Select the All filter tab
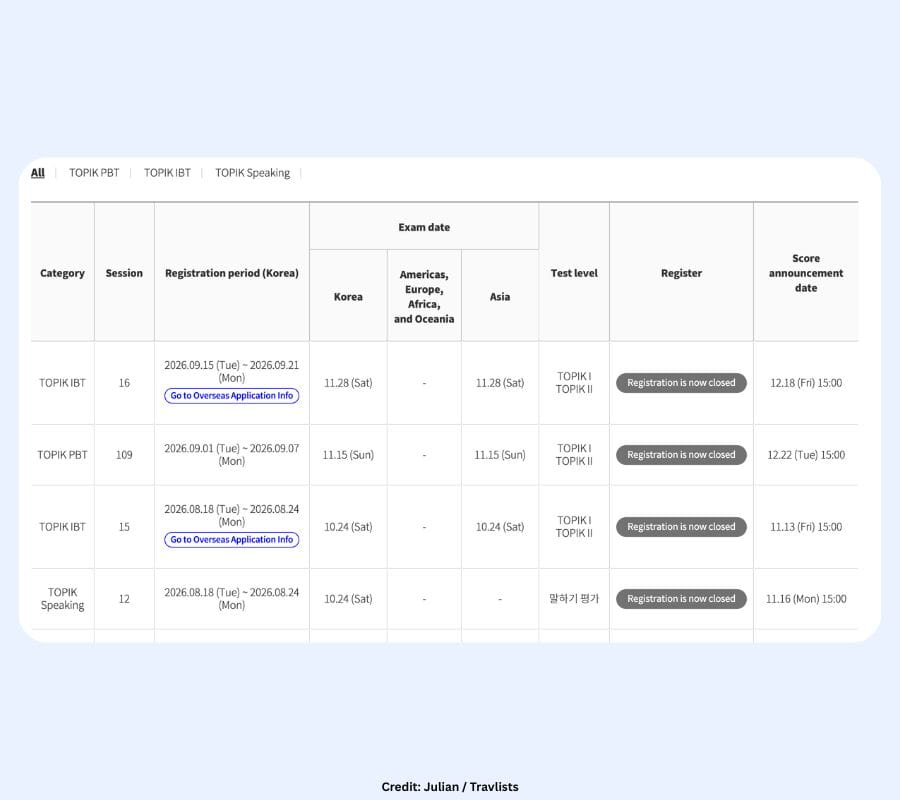 [37, 173]
